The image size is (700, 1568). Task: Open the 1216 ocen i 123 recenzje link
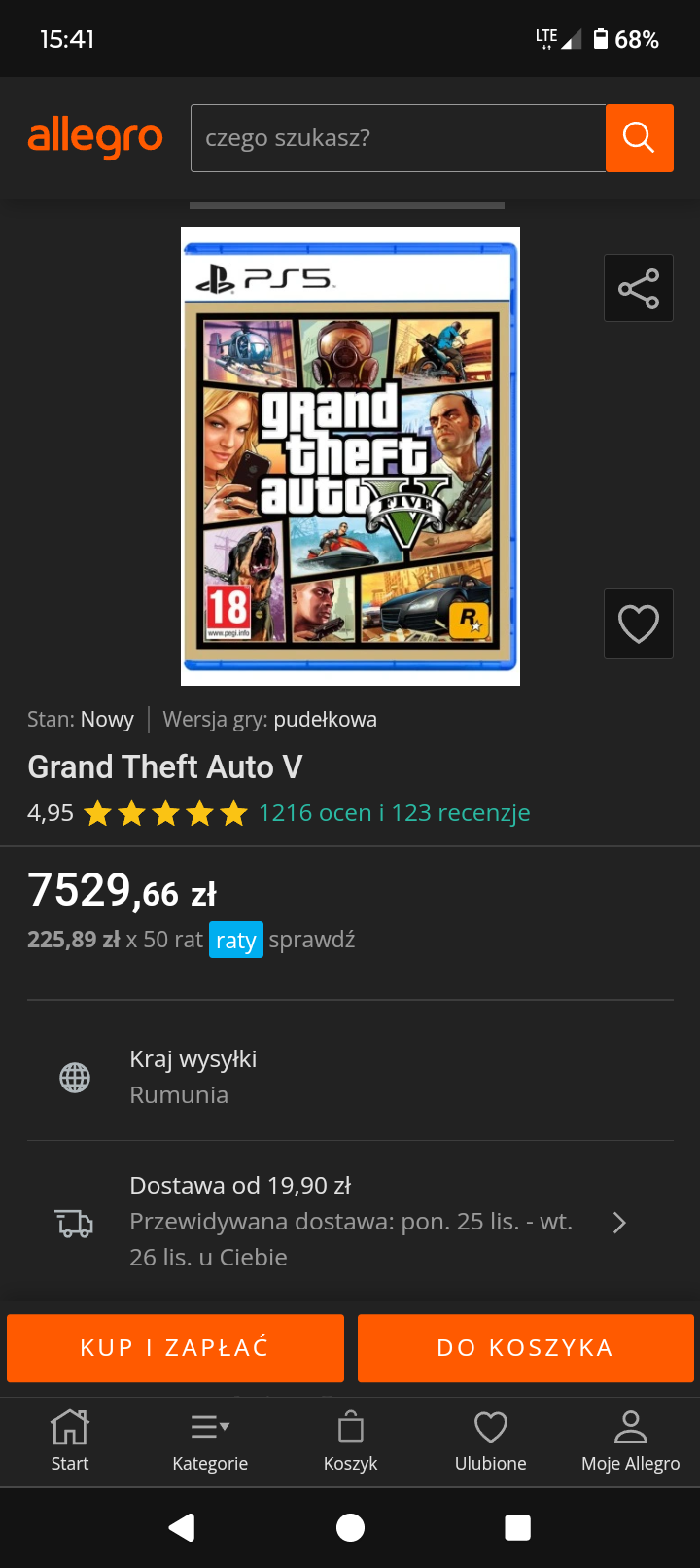tap(395, 813)
